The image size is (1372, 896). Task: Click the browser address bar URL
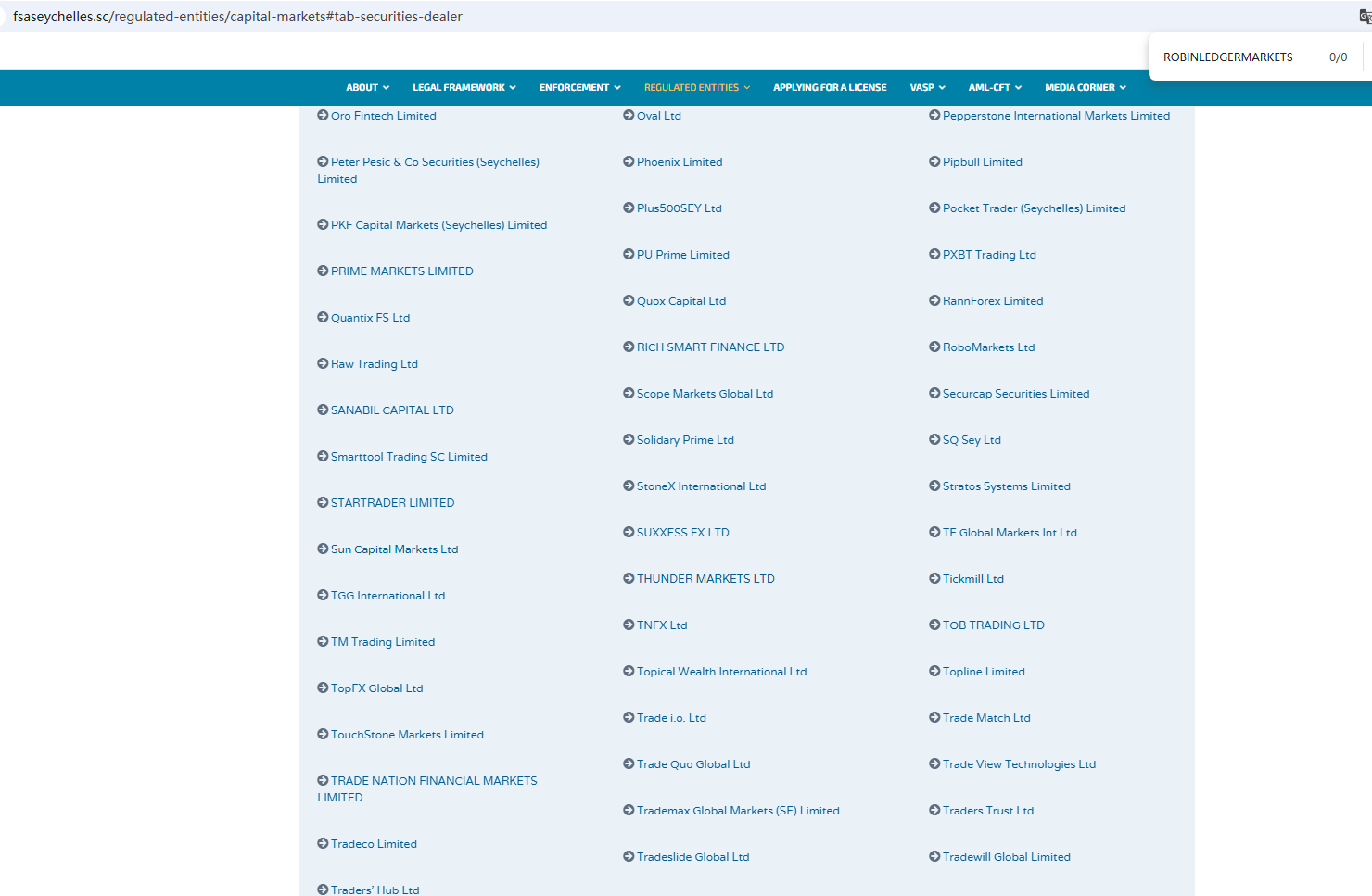[237, 17]
